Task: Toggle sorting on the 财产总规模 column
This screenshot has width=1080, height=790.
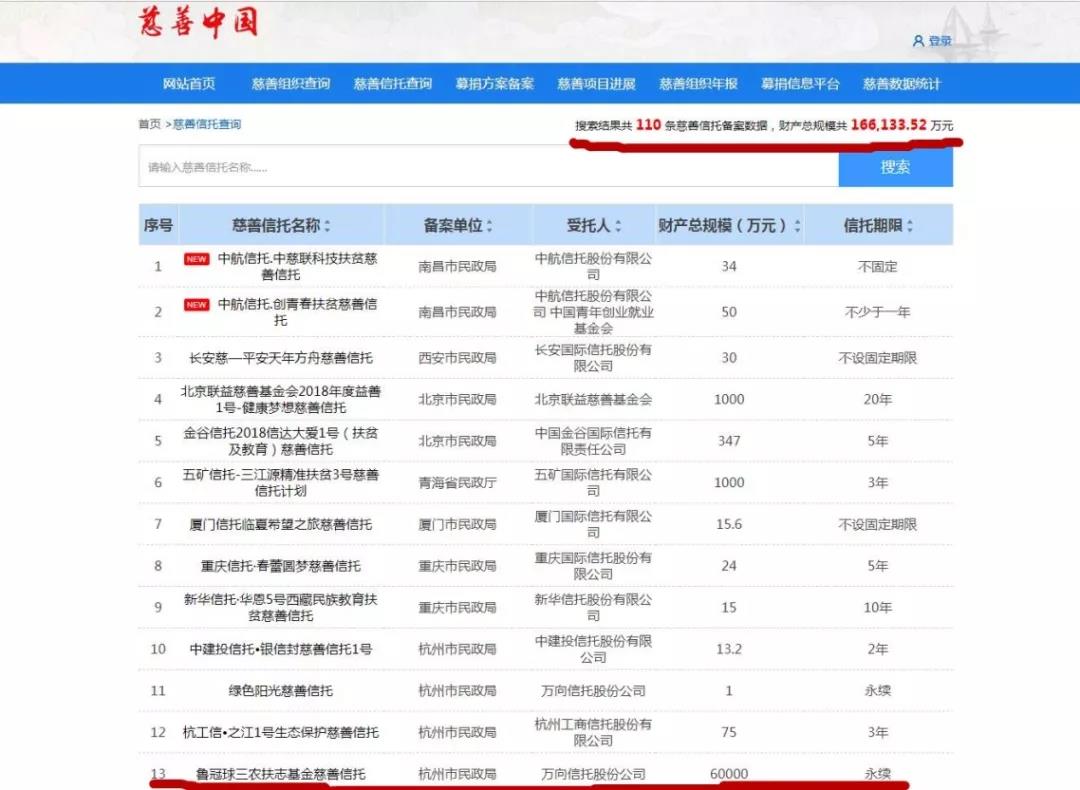Action: pyautogui.click(x=797, y=225)
